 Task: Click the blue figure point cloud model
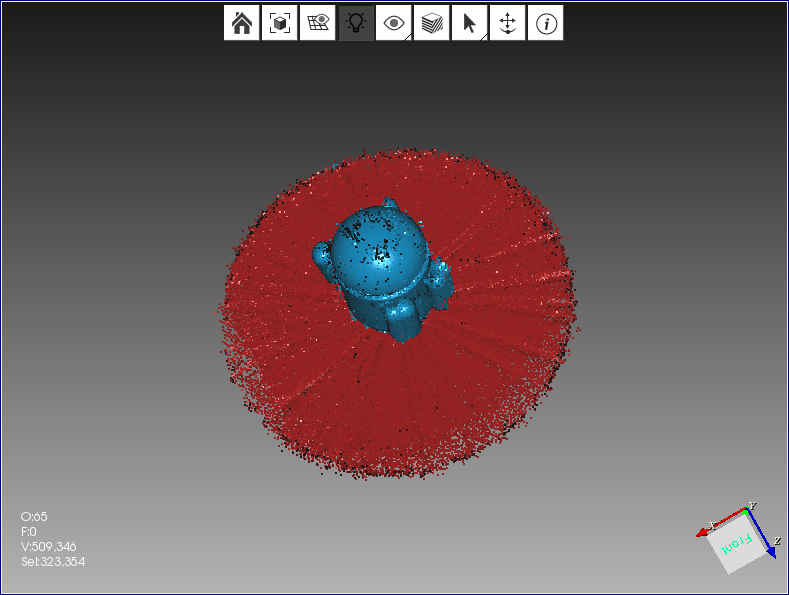(382, 269)
